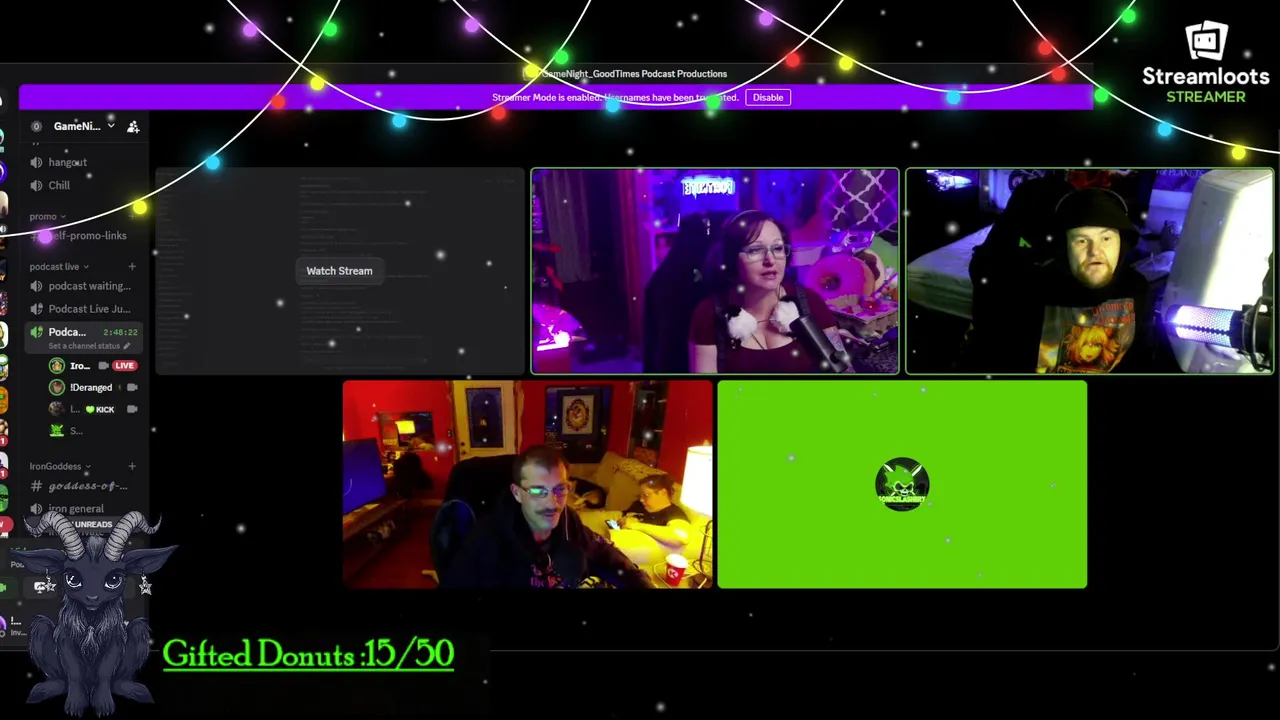Open the GameNi... server header menu
The width and height of the screenshot is (1280, 720).
pyautogui.click(x=85, y=126)
